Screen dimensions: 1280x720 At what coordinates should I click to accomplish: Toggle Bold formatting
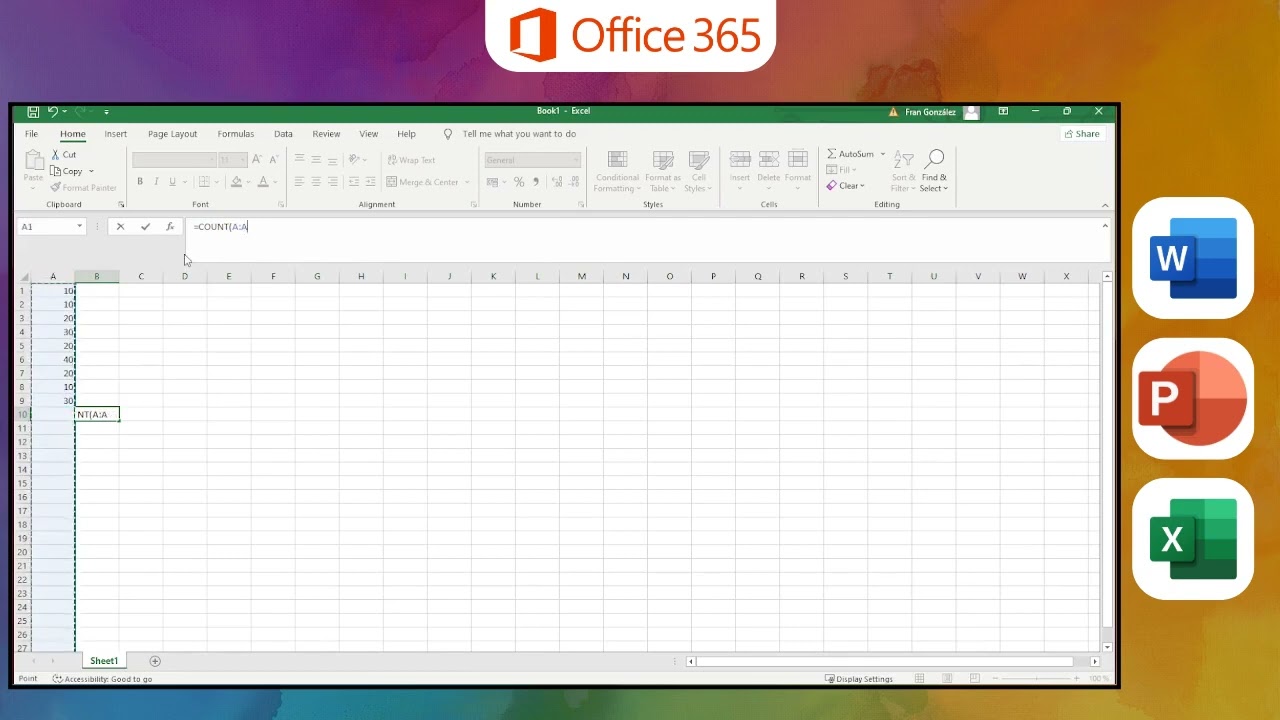[x=140, y=182]
